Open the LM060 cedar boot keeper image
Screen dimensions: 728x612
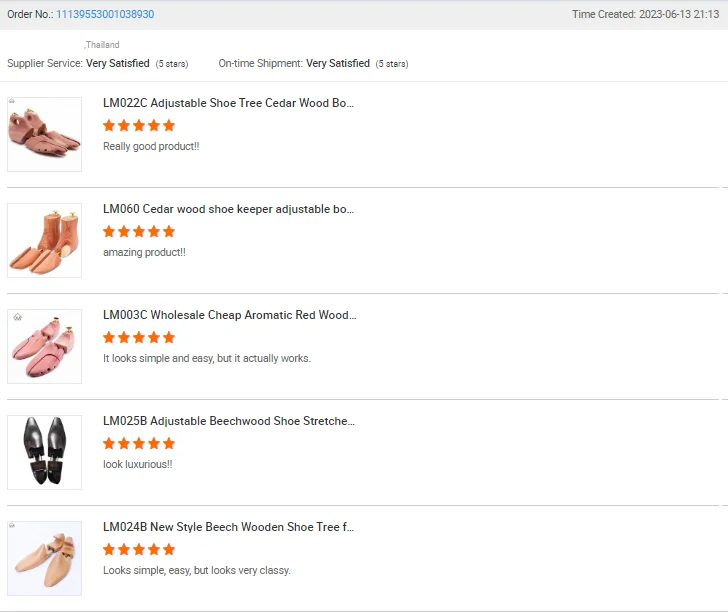pyautogui.click(x=44, y=240)
